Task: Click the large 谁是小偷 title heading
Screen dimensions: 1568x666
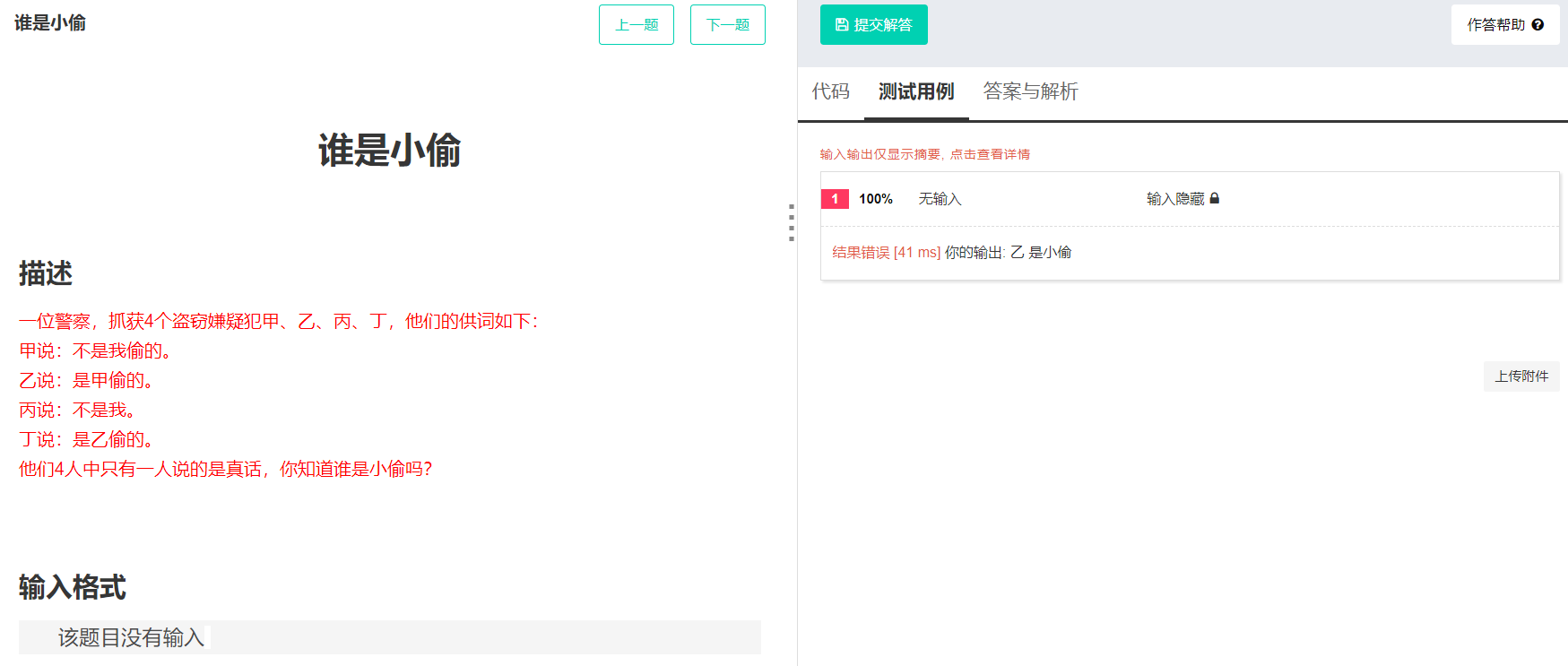Action: 389,150
